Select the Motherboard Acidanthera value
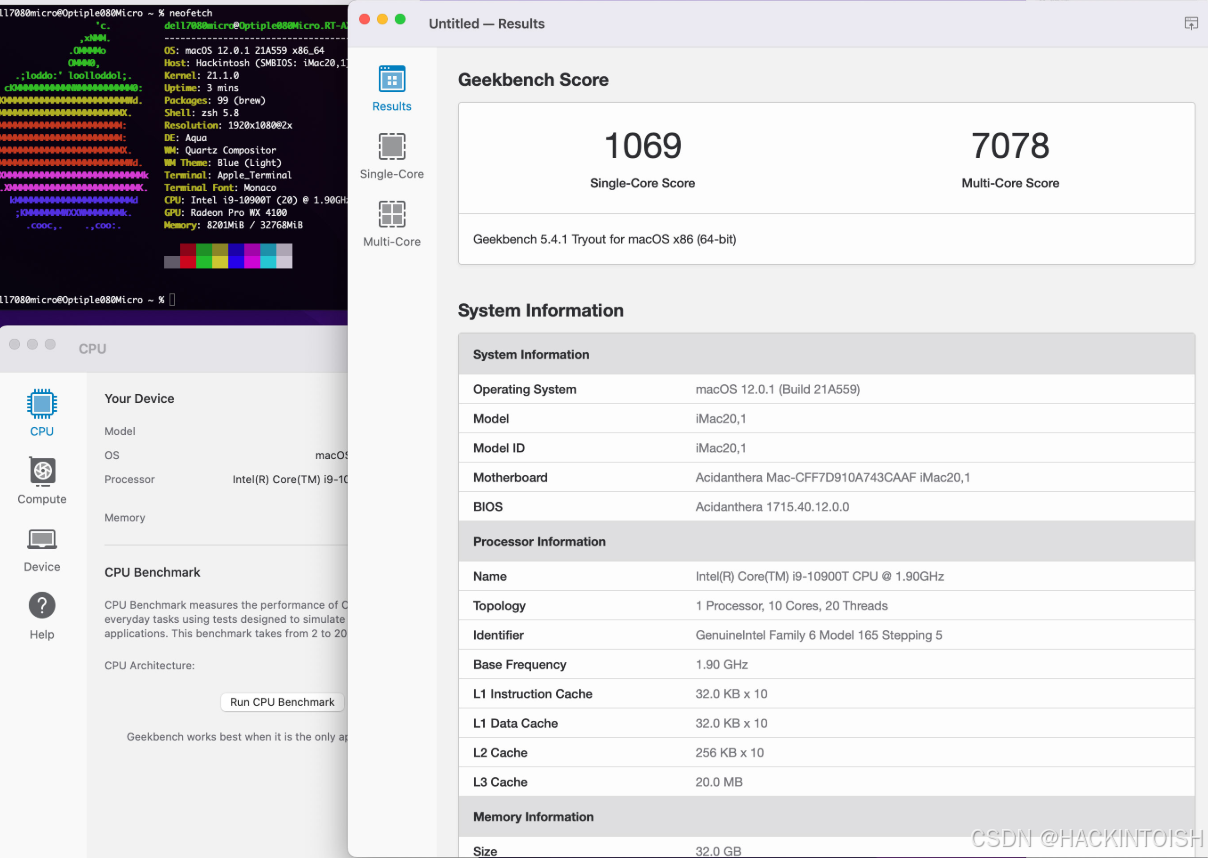1208x858 pixels. click(832, 478)
